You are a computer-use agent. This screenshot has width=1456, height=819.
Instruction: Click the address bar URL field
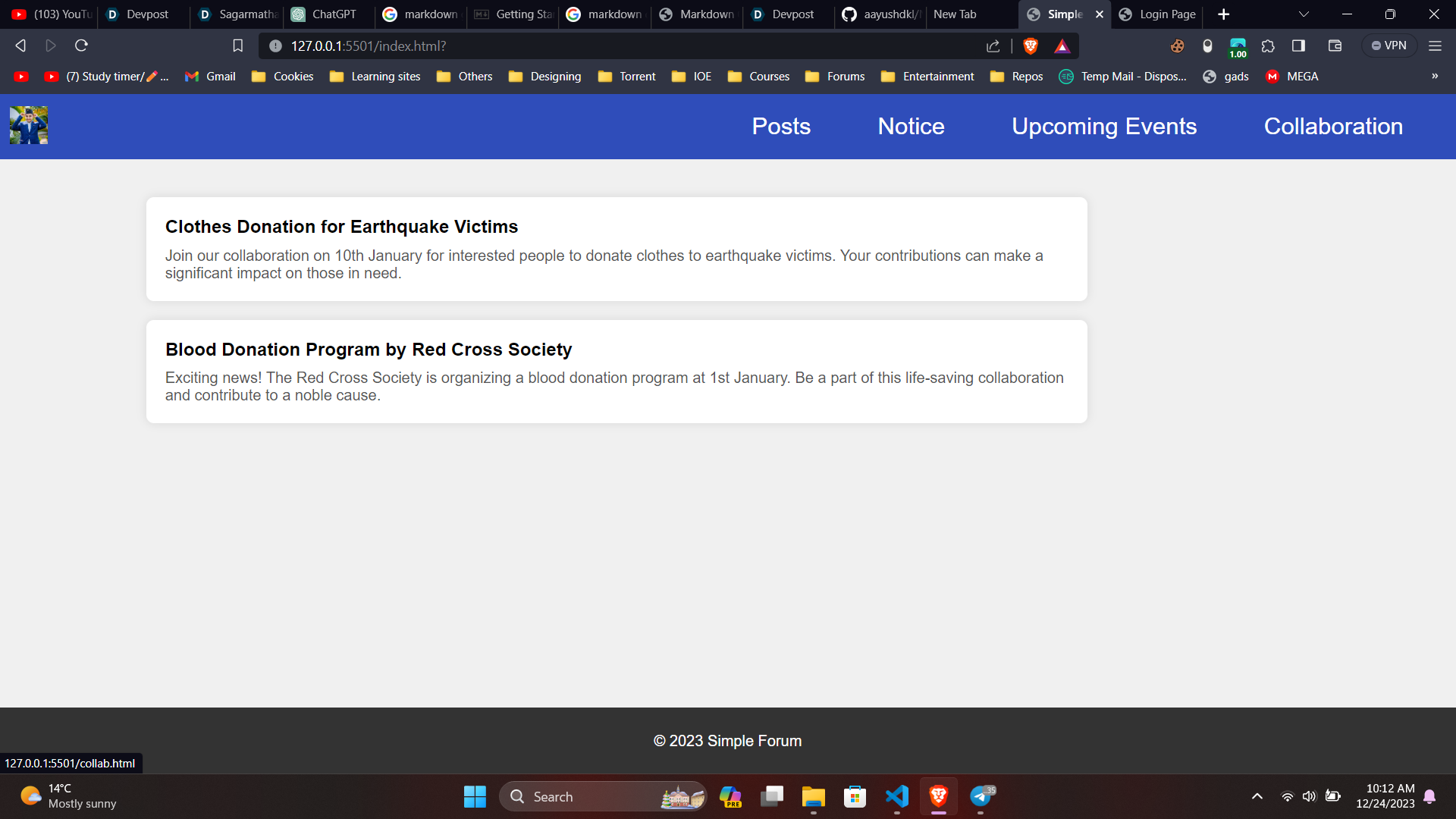607,46
